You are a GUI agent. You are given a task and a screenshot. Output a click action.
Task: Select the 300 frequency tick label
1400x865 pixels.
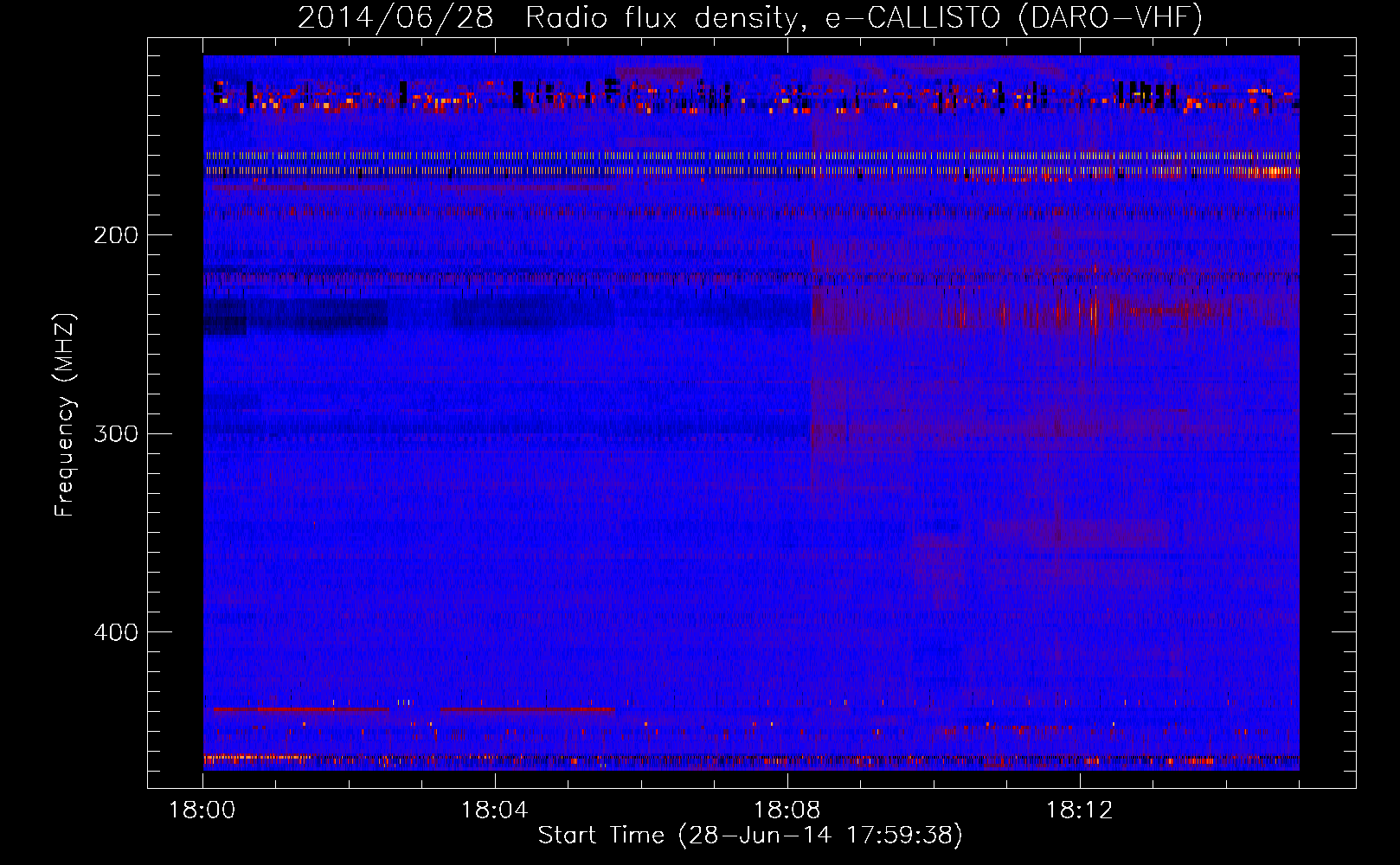pos(116,433)
